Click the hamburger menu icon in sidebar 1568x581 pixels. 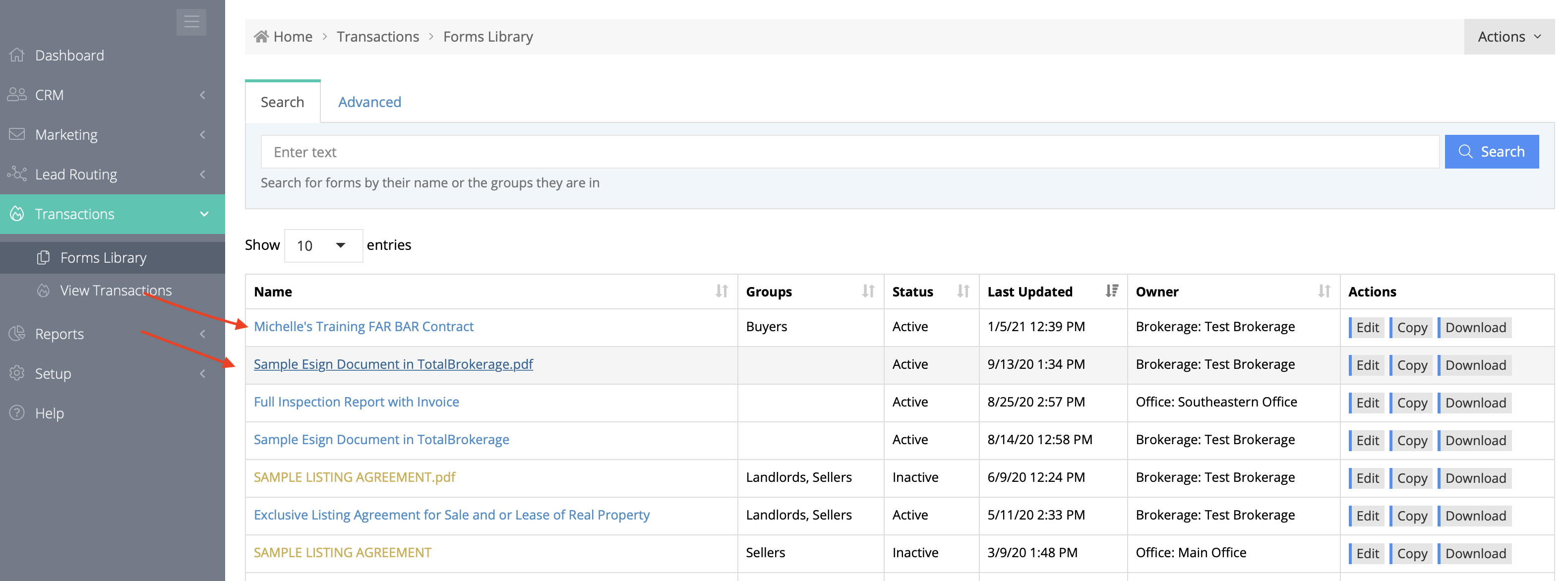191,22
